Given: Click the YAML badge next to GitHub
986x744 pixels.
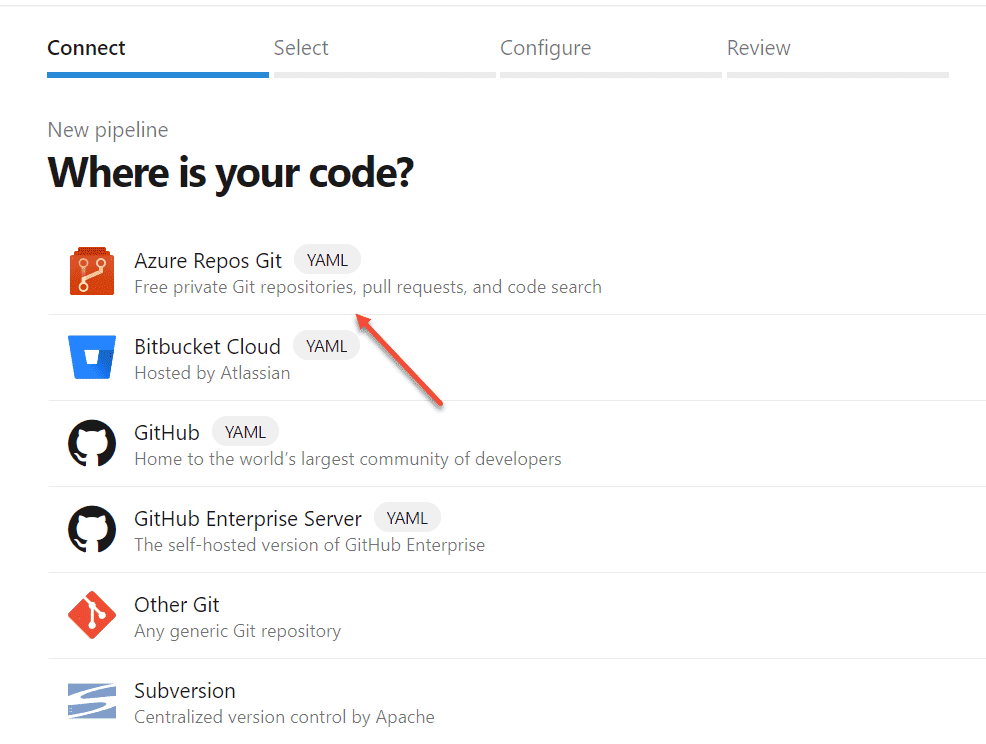Looking at the screenshot, I should pos(245,432).
